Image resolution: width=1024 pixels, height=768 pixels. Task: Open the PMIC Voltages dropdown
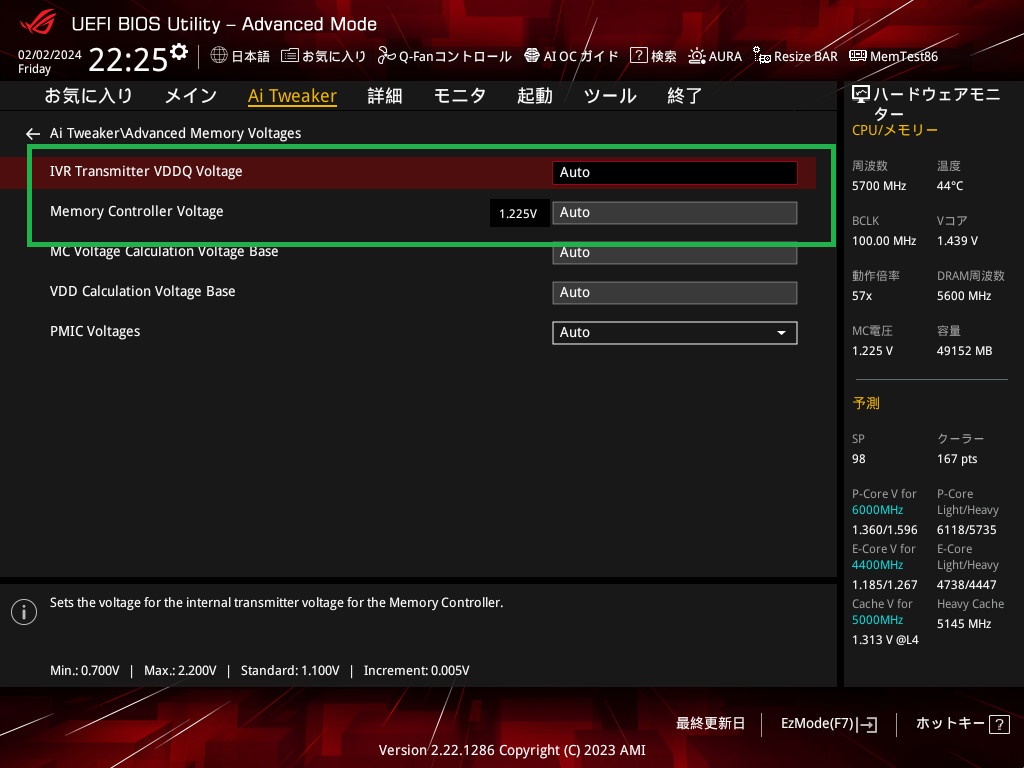pyautogui.click(x=675, y=333)
